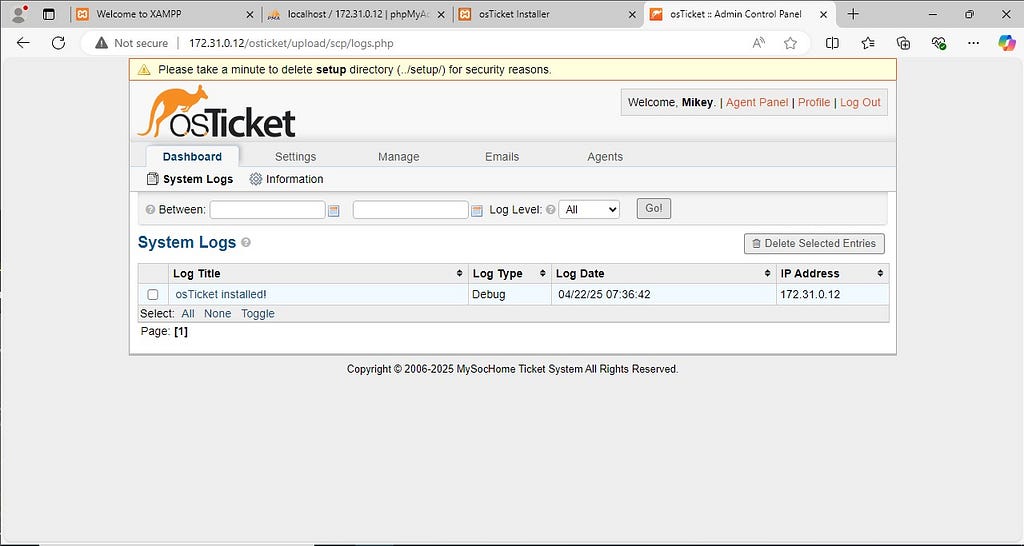Open the Log Level dropdown
Screen dimensions: 1024x546
[x=589, y=210]
